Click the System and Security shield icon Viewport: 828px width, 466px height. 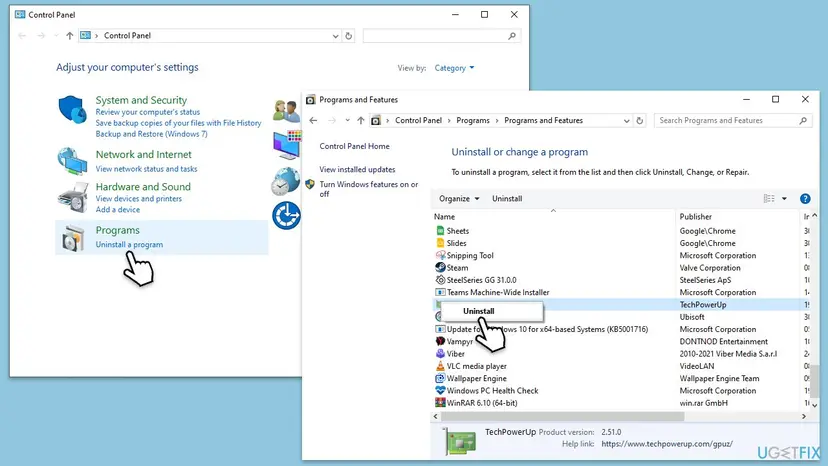(72, 109)
